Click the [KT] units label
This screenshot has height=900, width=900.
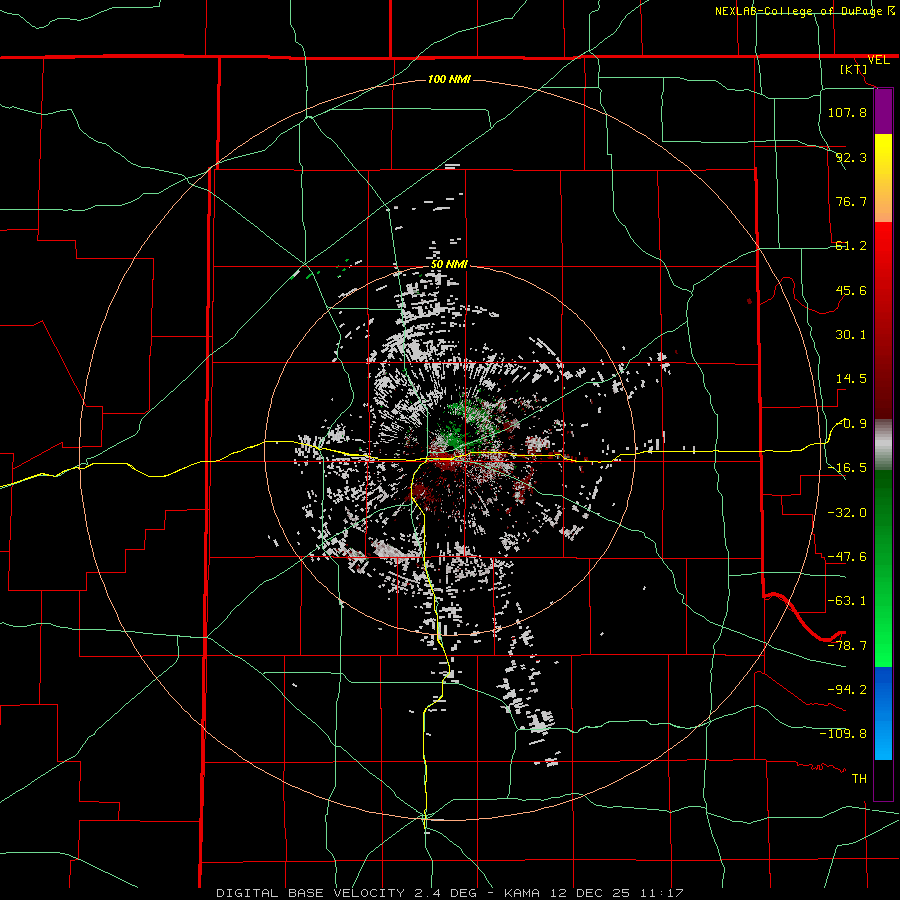(x=854, y=69)
